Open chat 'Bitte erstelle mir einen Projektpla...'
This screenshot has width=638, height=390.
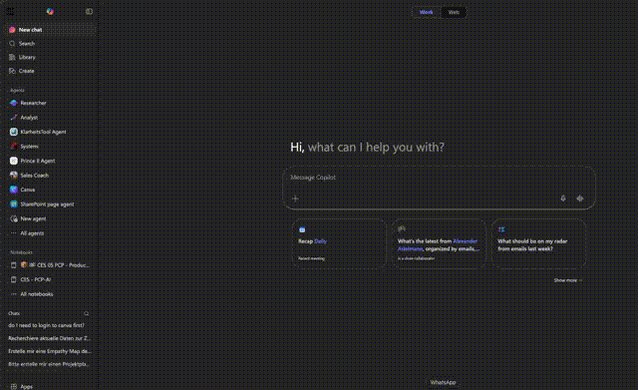50,364
